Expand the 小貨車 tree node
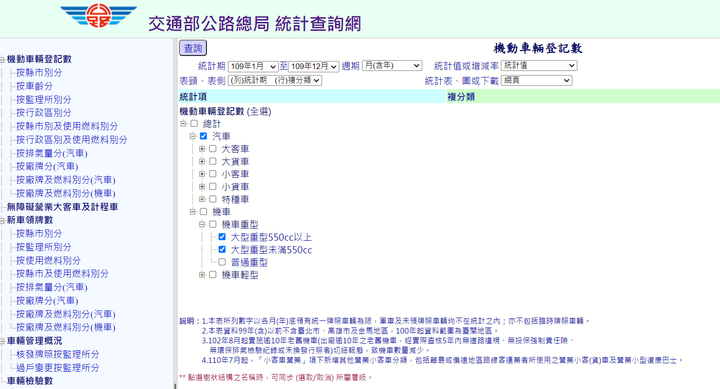720x389 pixels. coord(202,186)
